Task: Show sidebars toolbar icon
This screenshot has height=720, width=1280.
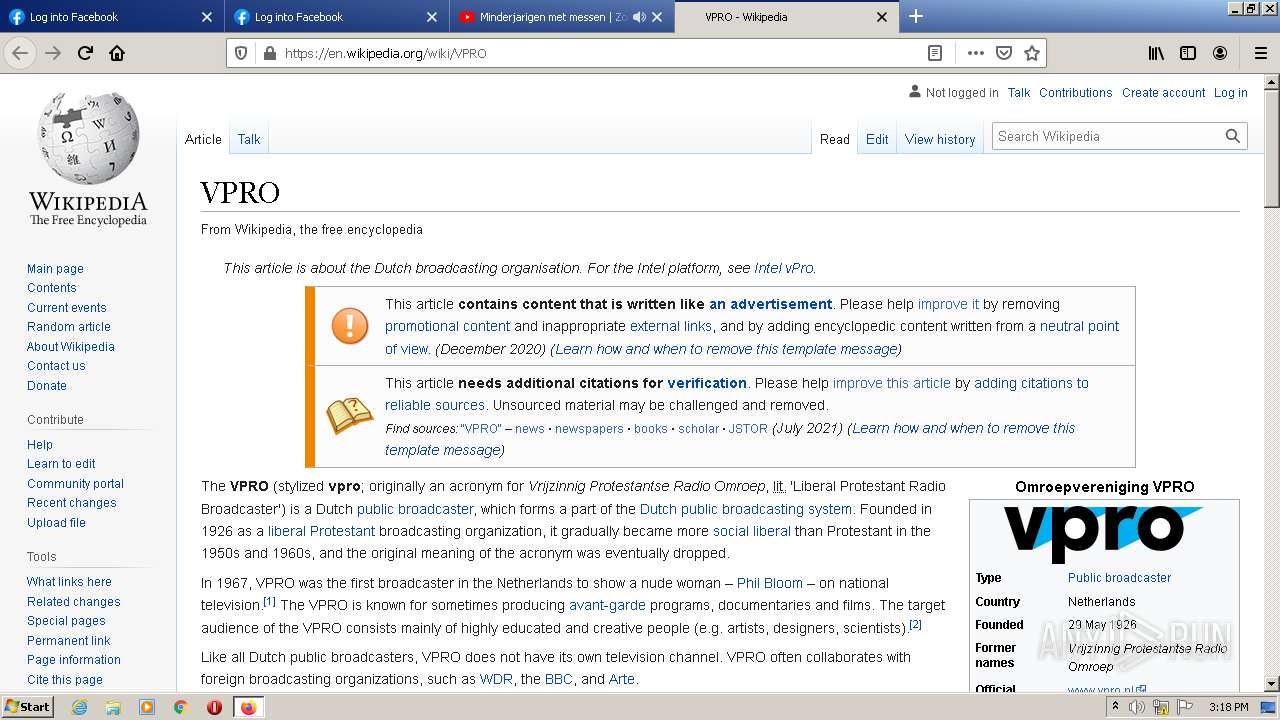Action: pyautogui.click(x=1188, y=53)
